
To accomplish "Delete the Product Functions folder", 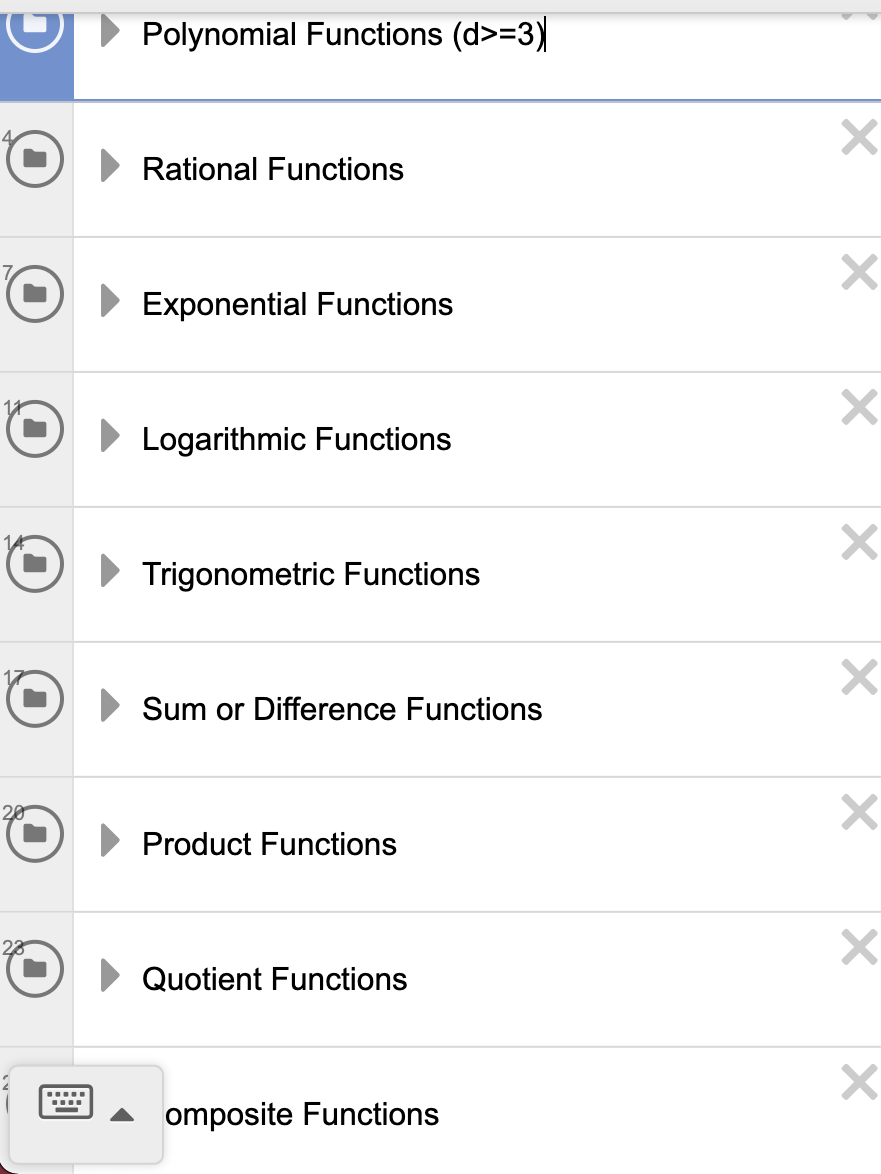I will click(858, 812).
